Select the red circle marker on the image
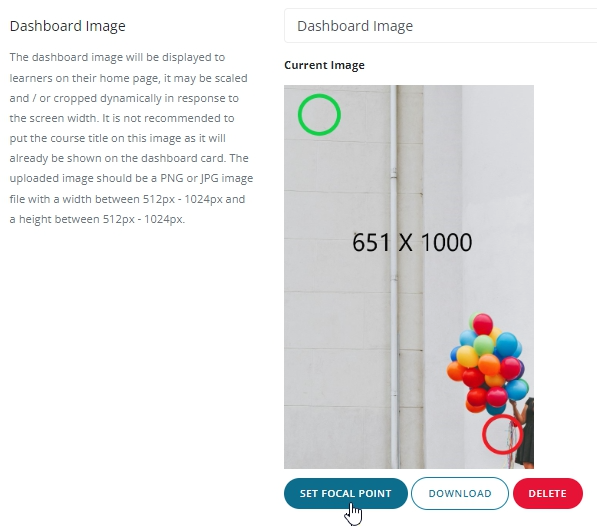Image resolution: width=597 pixels, height=529 pixels. pyautogui.click(x=502, y=434)
